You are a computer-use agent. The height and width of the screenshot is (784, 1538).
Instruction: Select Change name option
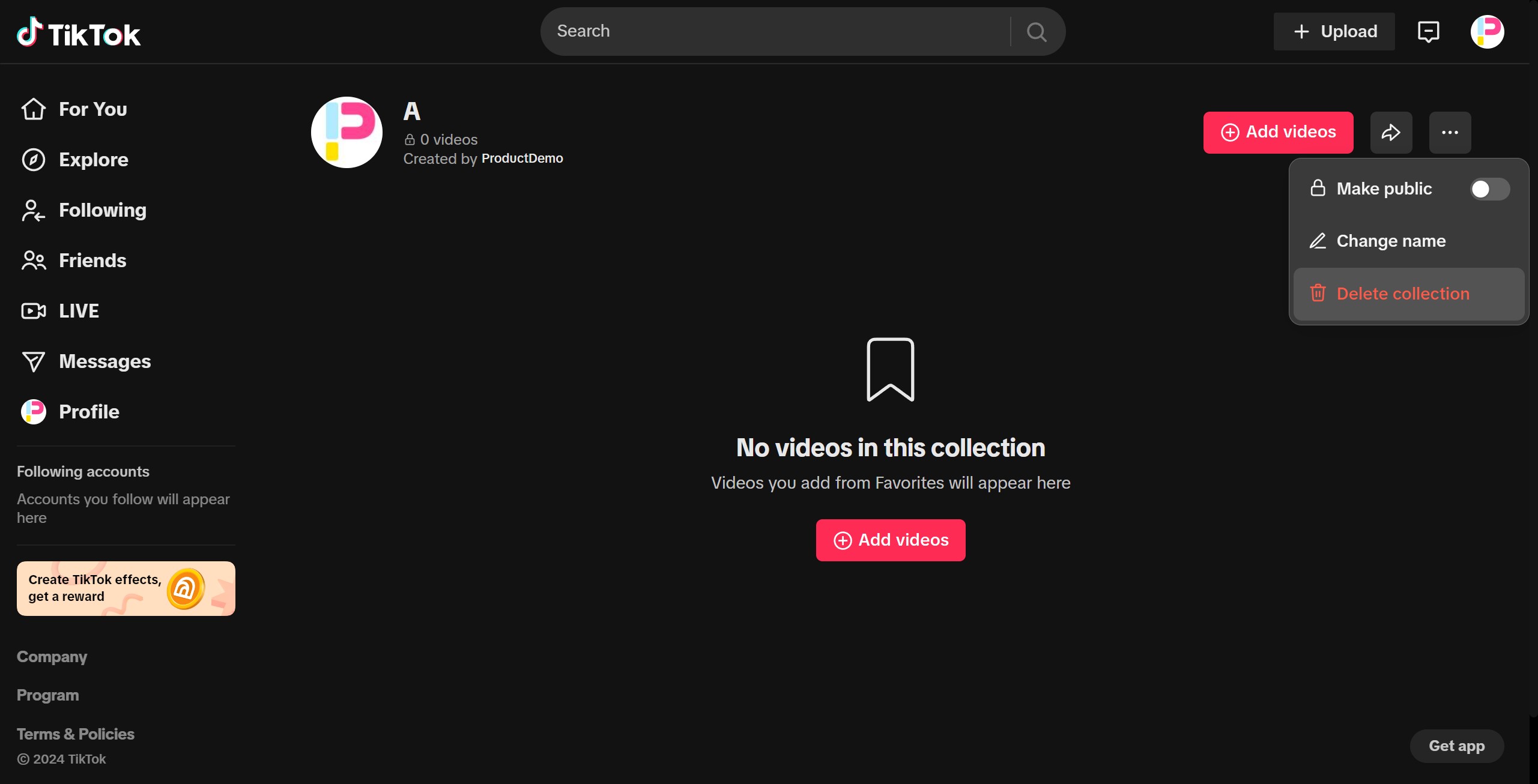[x=1409, y=241]
